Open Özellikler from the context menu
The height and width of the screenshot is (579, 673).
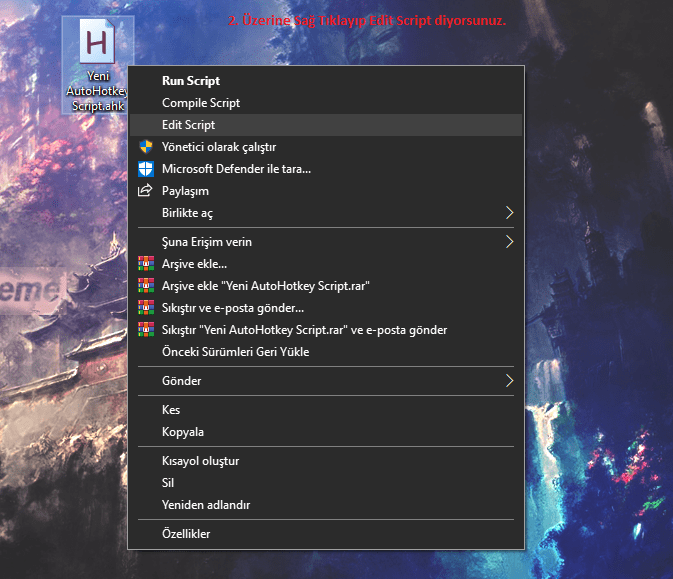pyautogui.click(x=326, y=534)
